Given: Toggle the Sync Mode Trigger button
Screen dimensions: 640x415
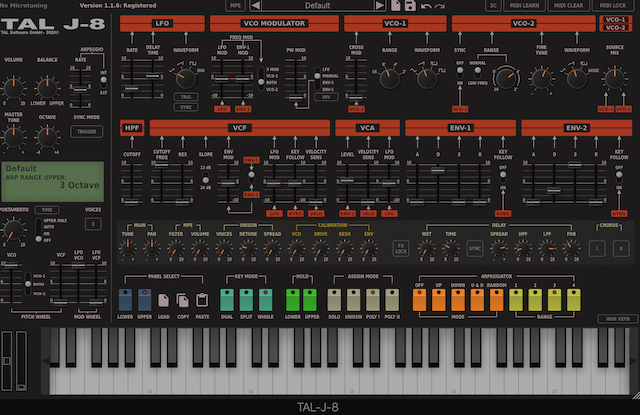Looking at the screenshot, I should 87,131.
